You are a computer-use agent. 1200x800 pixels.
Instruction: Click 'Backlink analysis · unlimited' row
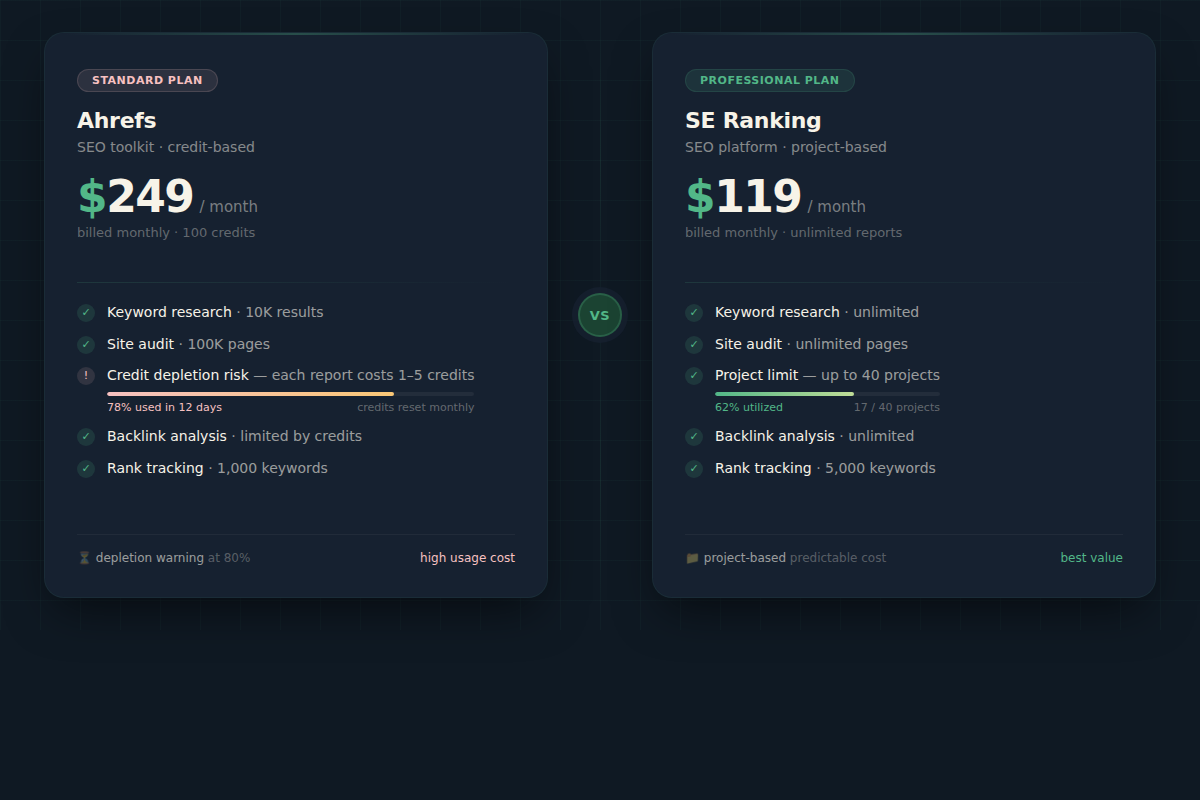(814, 436)
